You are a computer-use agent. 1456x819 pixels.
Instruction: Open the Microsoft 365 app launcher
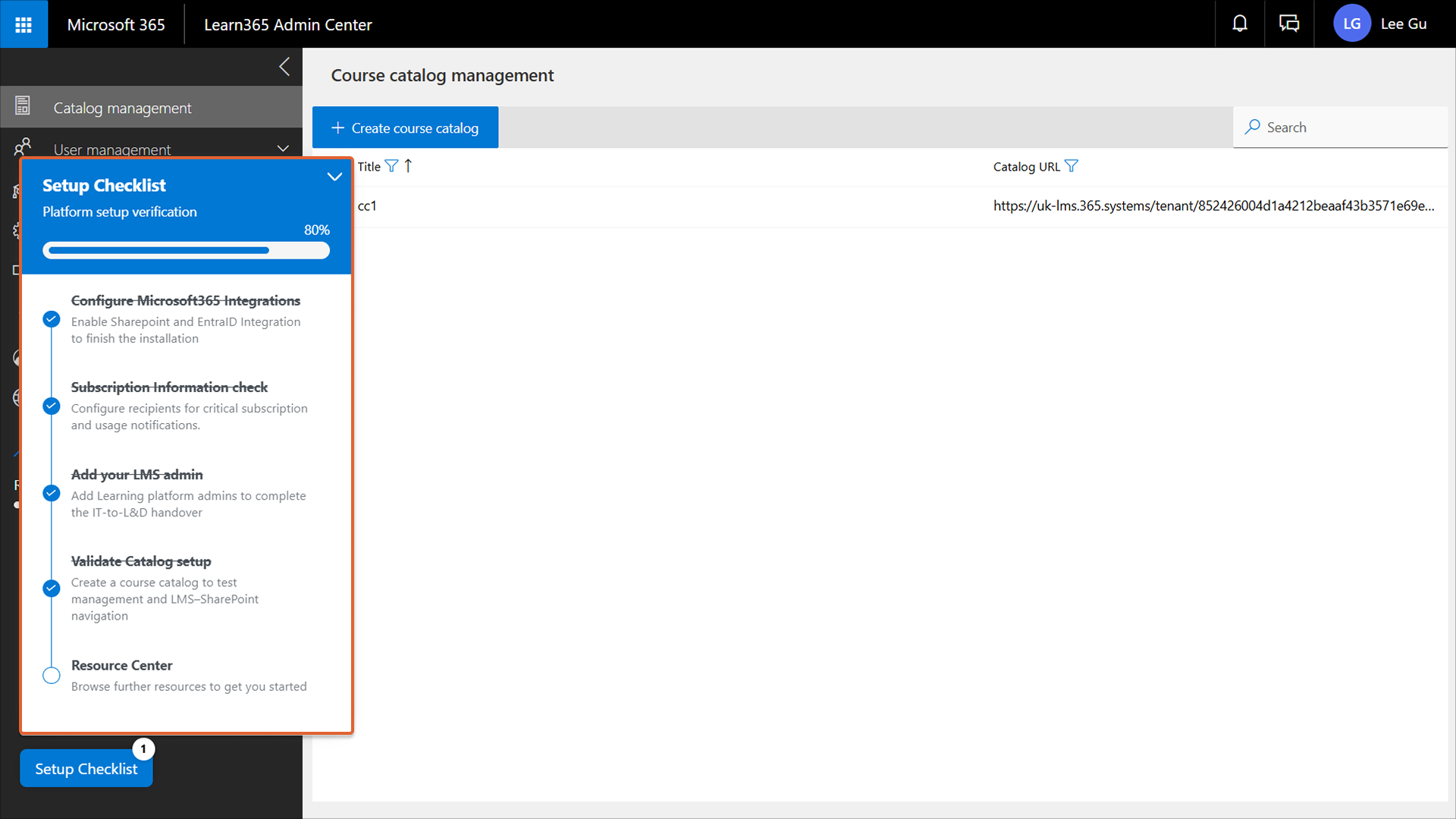[24, 24]
